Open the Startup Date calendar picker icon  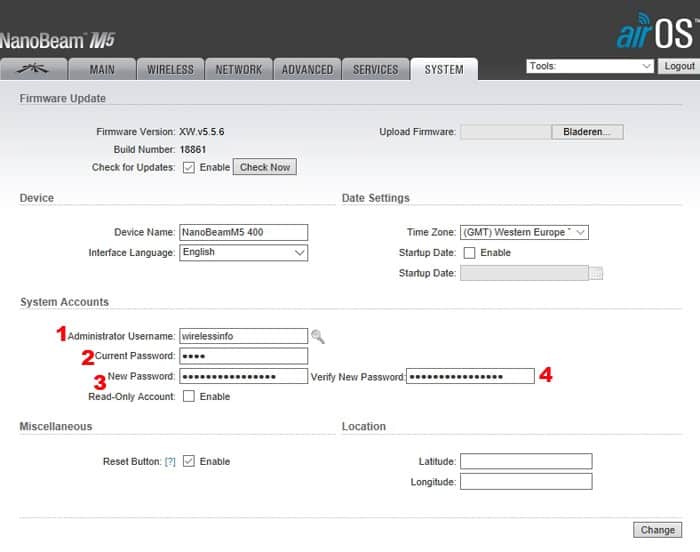pyautogui.click(x=596, y=273)
